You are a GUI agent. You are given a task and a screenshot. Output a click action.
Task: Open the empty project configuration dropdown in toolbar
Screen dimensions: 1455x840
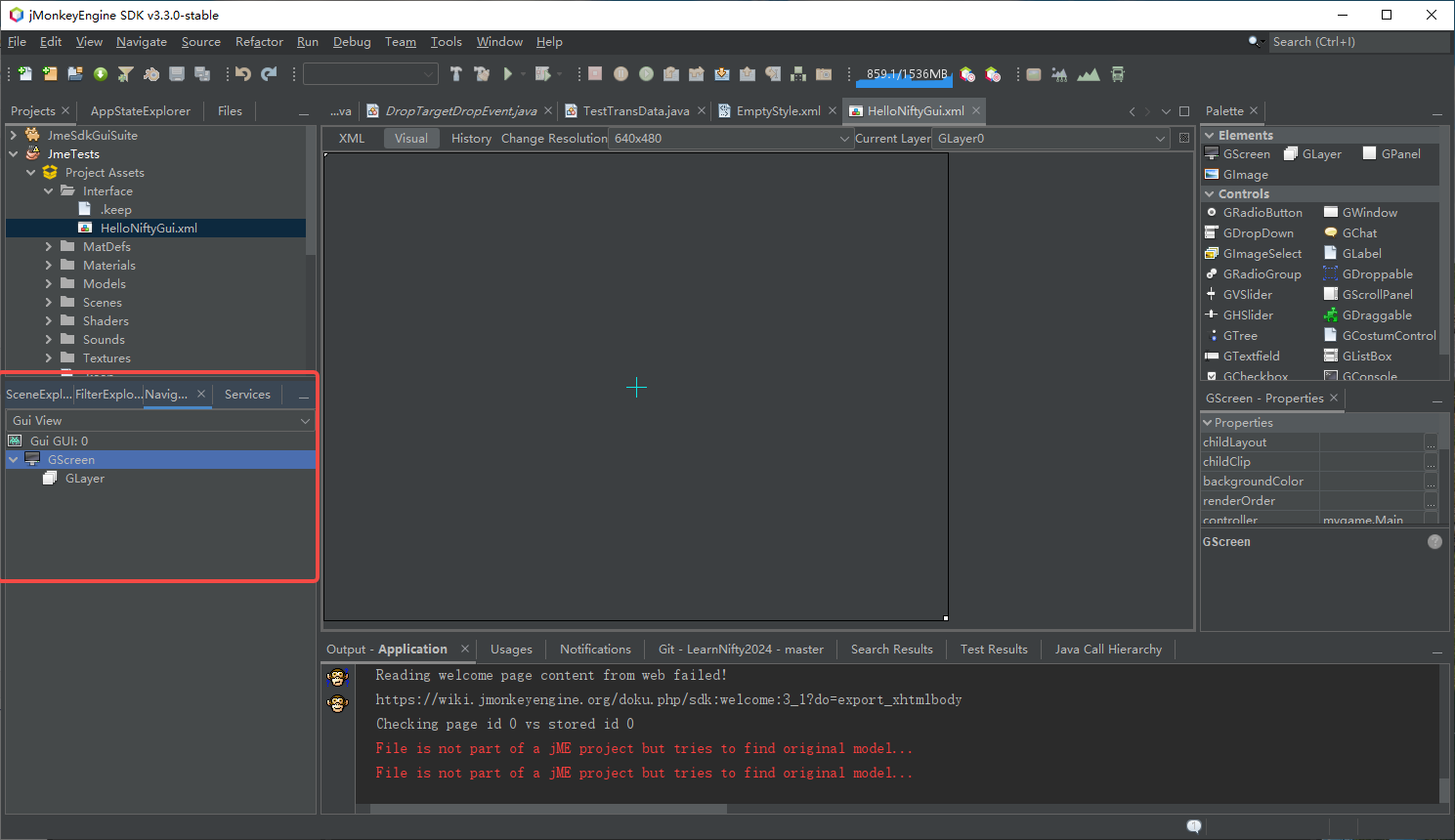370,74
